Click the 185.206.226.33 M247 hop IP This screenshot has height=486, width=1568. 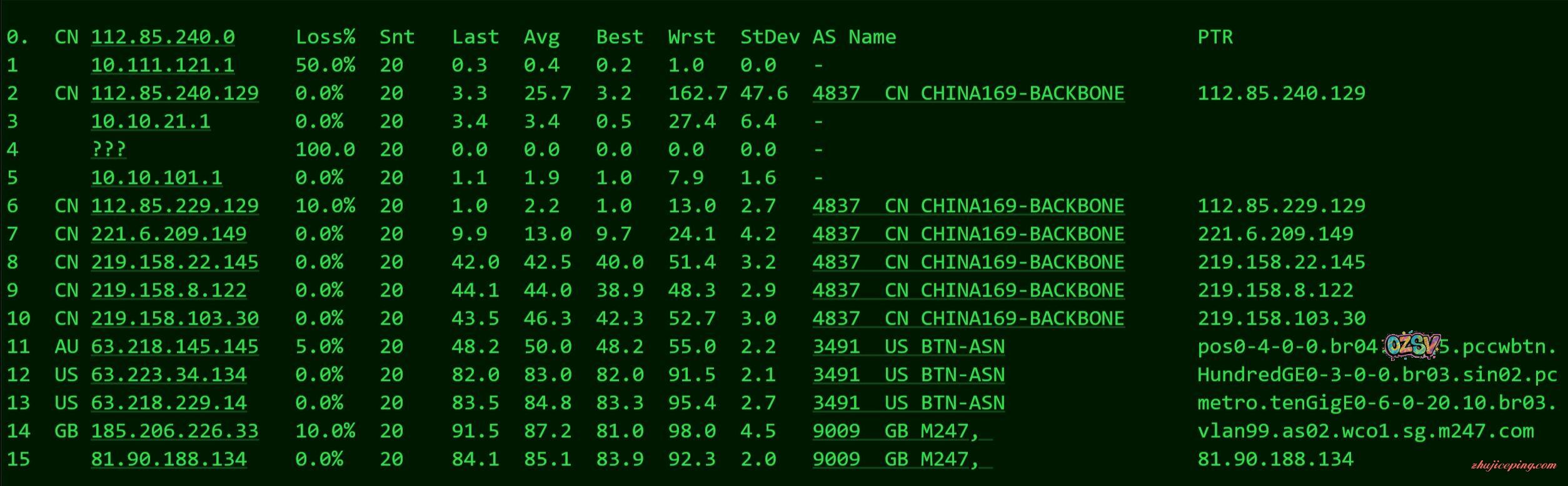[x=174, y=432]
